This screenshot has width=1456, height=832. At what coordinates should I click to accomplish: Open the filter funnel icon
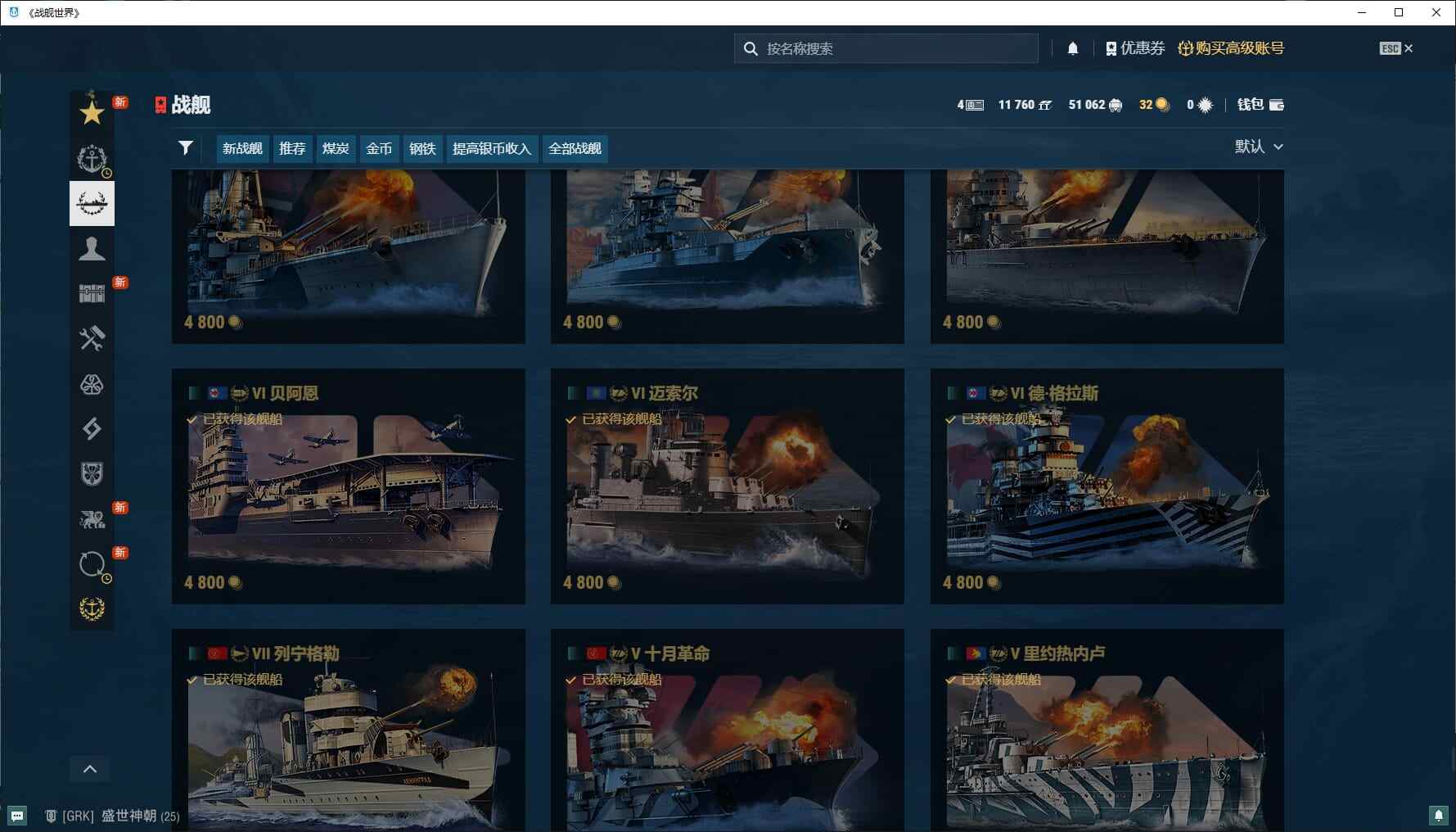click(186, 147)
